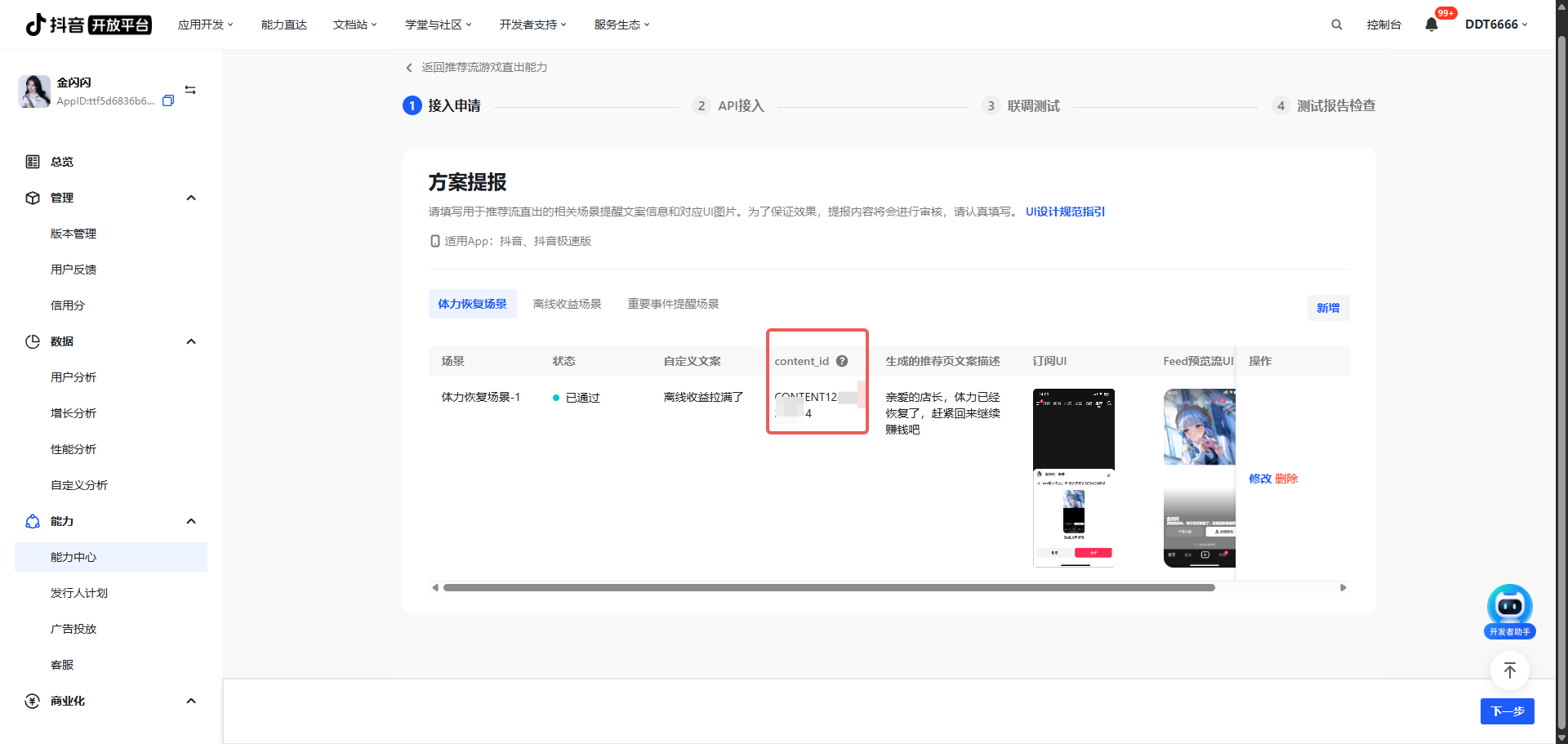Screen dimensions: 1568x744
Task: Collapse the 管理 sidebar section
Action: 191,198
